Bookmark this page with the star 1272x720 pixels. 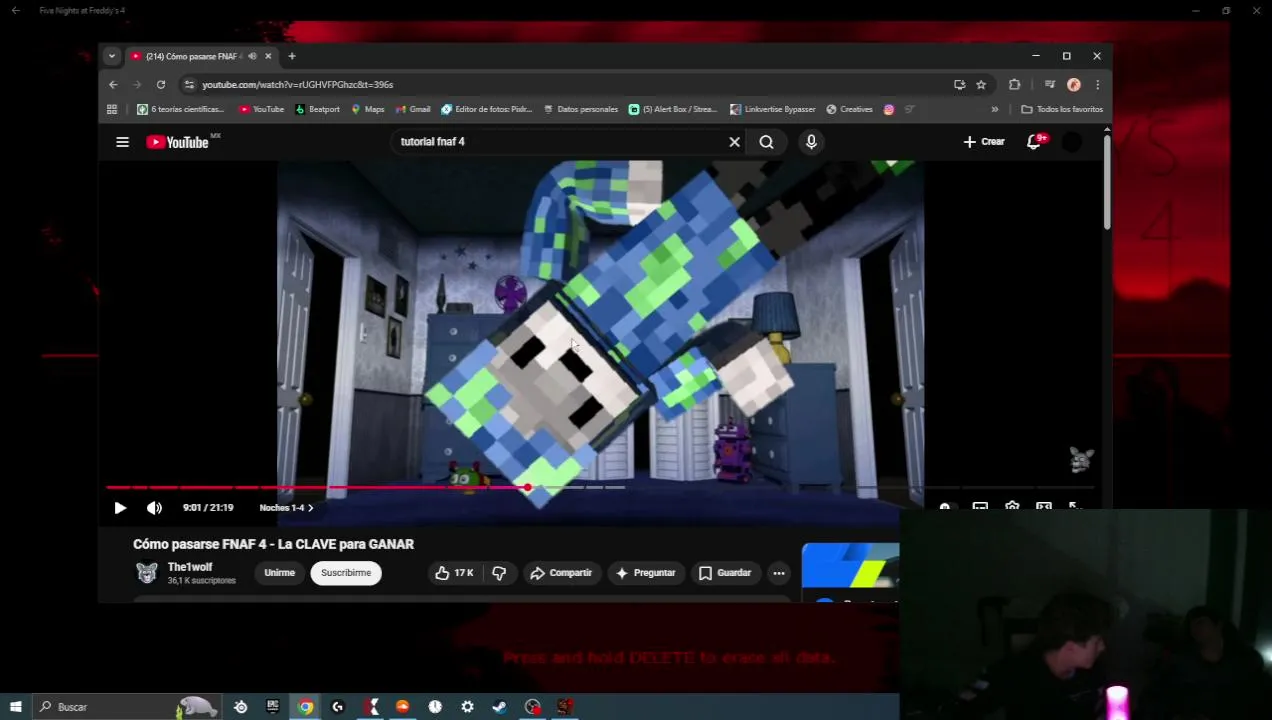click(981, 85)
